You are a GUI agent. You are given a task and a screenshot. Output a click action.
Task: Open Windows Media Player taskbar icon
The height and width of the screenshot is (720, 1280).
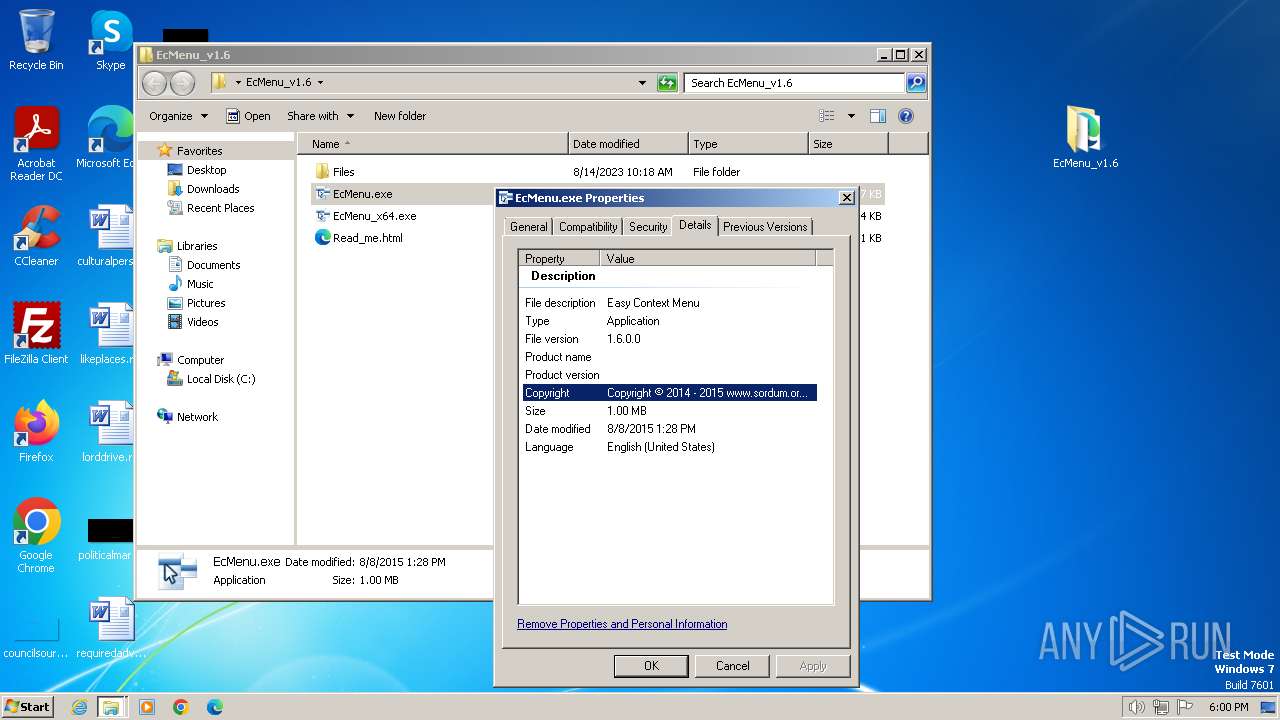147,707
